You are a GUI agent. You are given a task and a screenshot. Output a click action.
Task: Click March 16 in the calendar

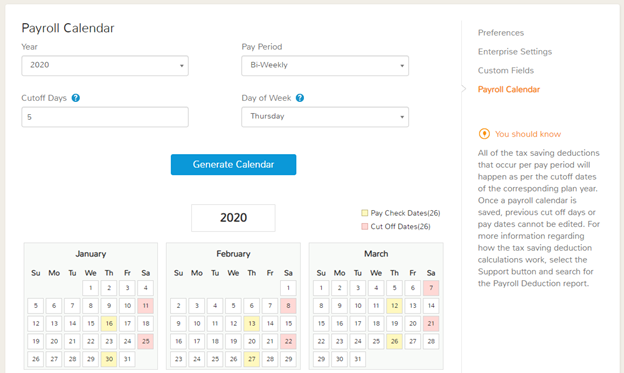pos(339,324)
